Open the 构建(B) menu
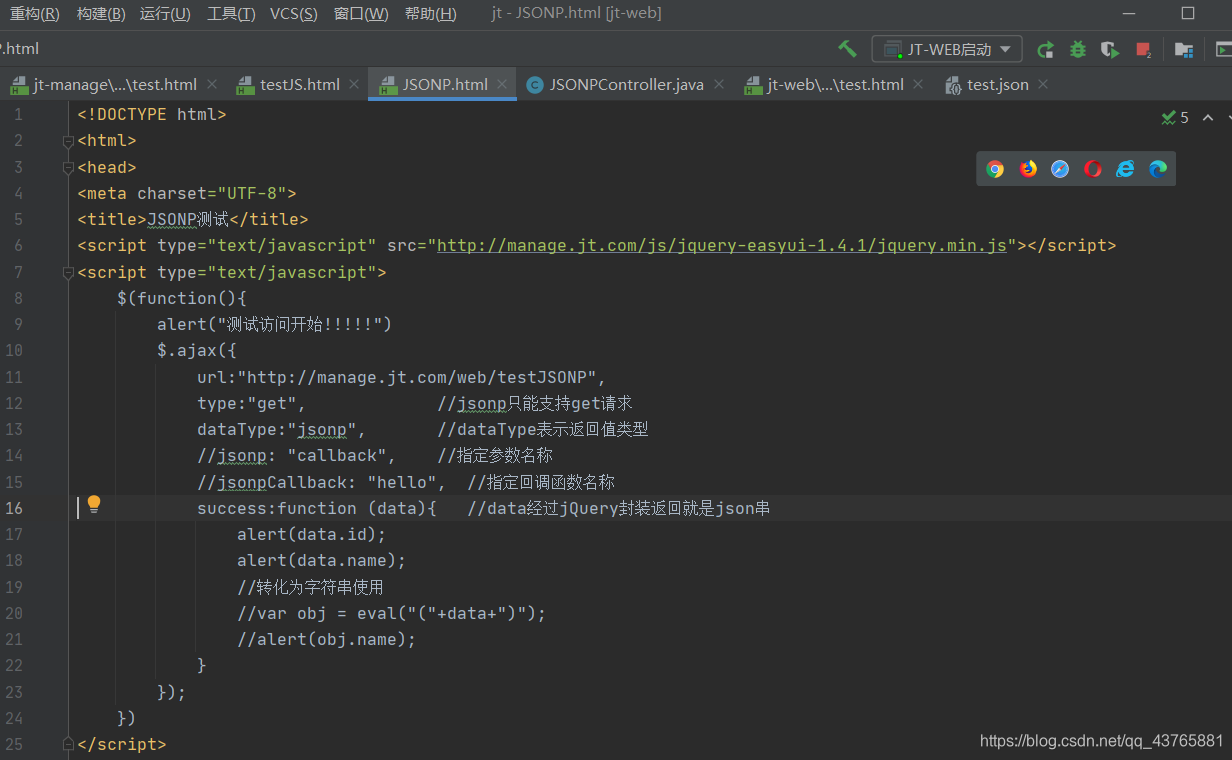 coord(101,14)
